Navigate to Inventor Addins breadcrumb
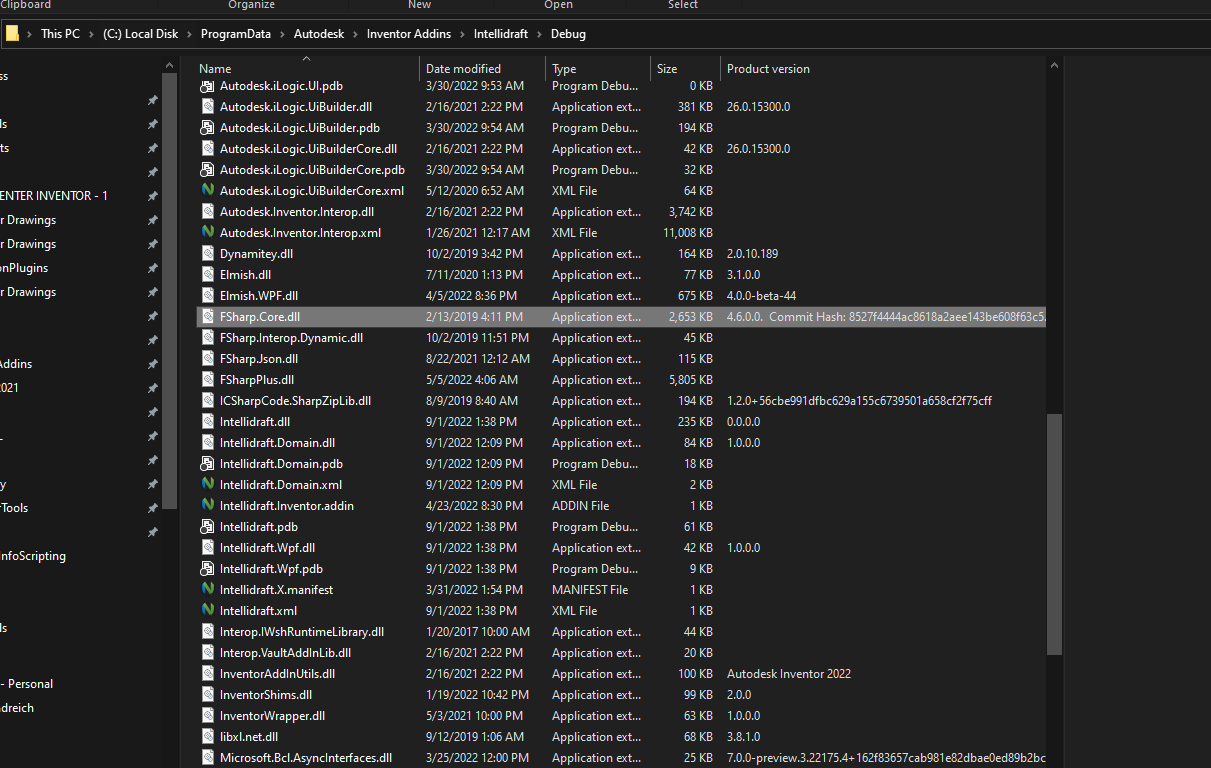 tap(409, 34)
